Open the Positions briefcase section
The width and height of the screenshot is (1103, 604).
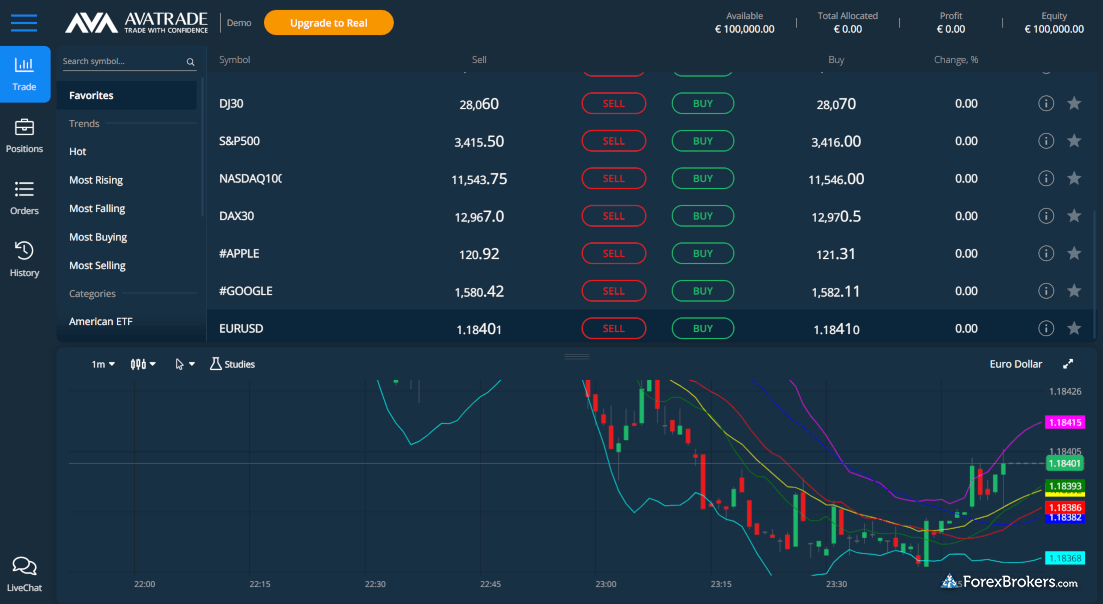(25, 136)
